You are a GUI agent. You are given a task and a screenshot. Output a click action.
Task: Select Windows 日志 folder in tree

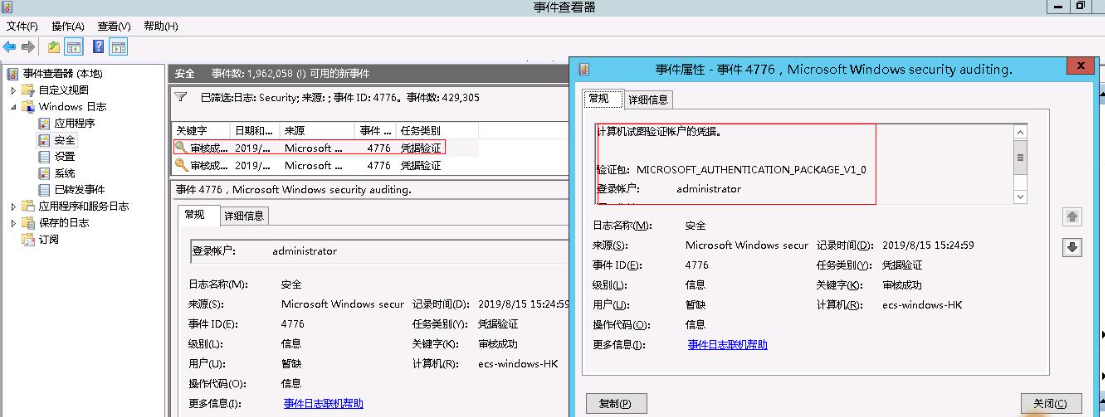pos(73,106)
